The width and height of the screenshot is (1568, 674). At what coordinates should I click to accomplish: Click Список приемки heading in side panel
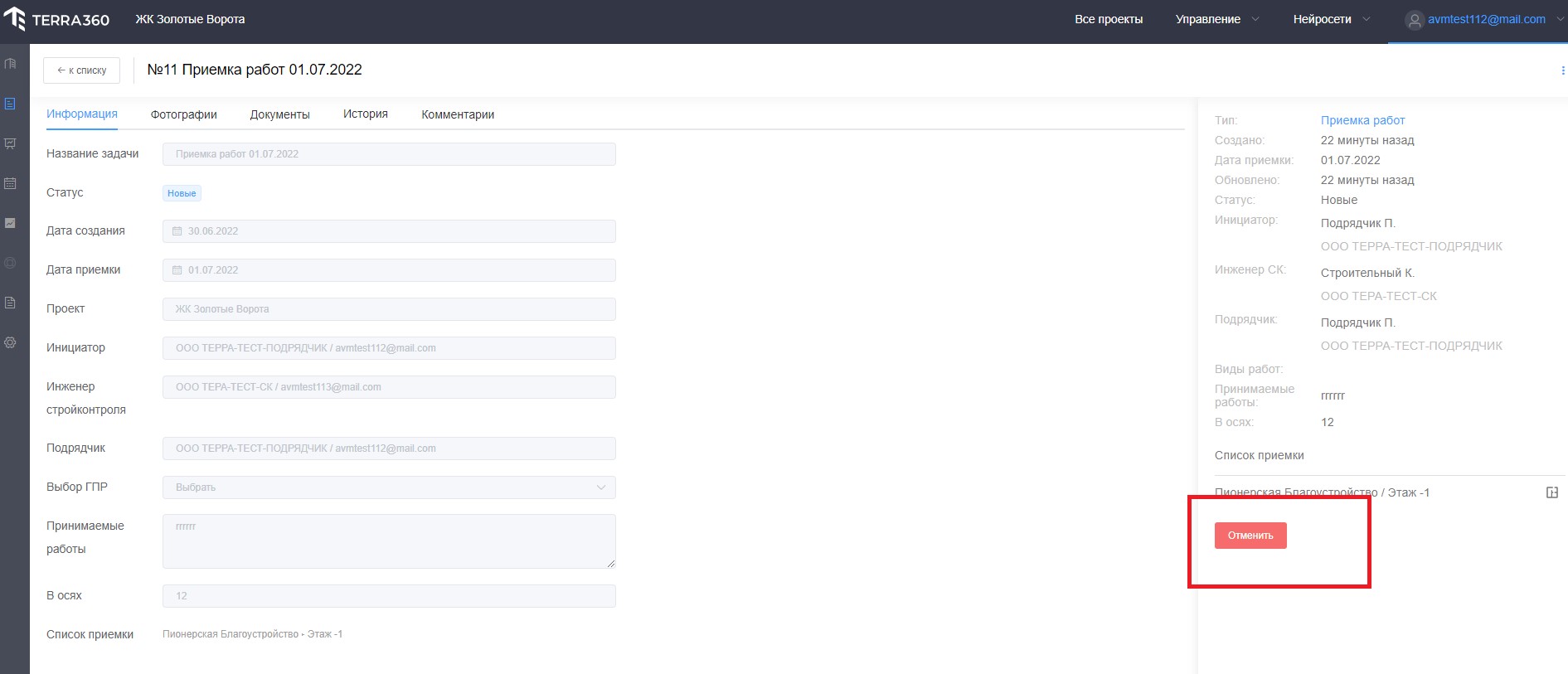[x=1259, y=455]
